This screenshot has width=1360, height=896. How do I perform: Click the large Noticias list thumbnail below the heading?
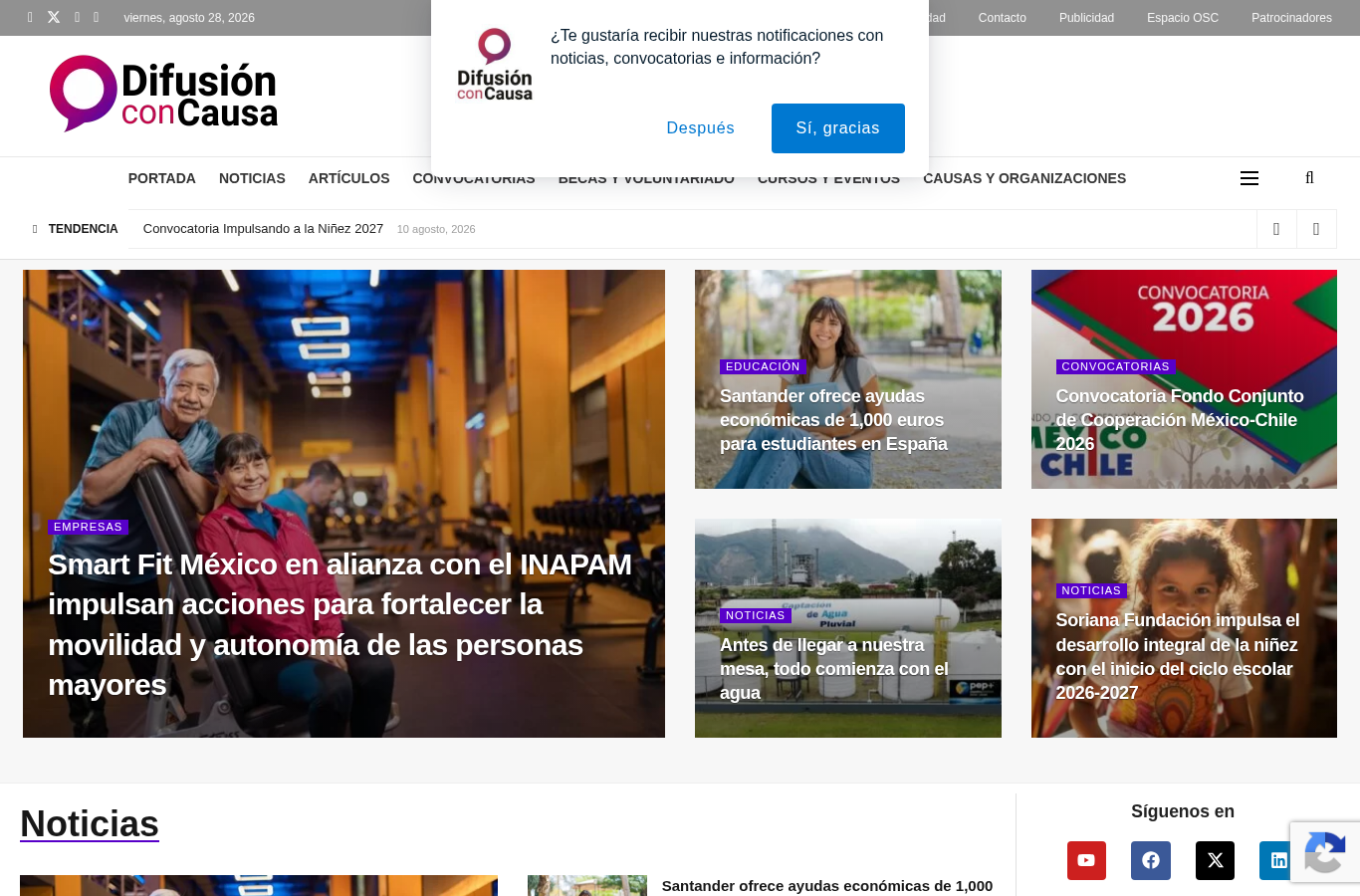(x=259, y=885)
